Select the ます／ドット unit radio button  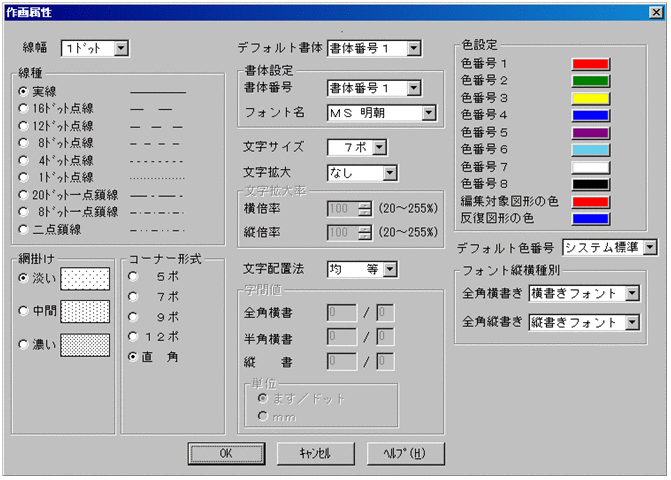(263, 398)
